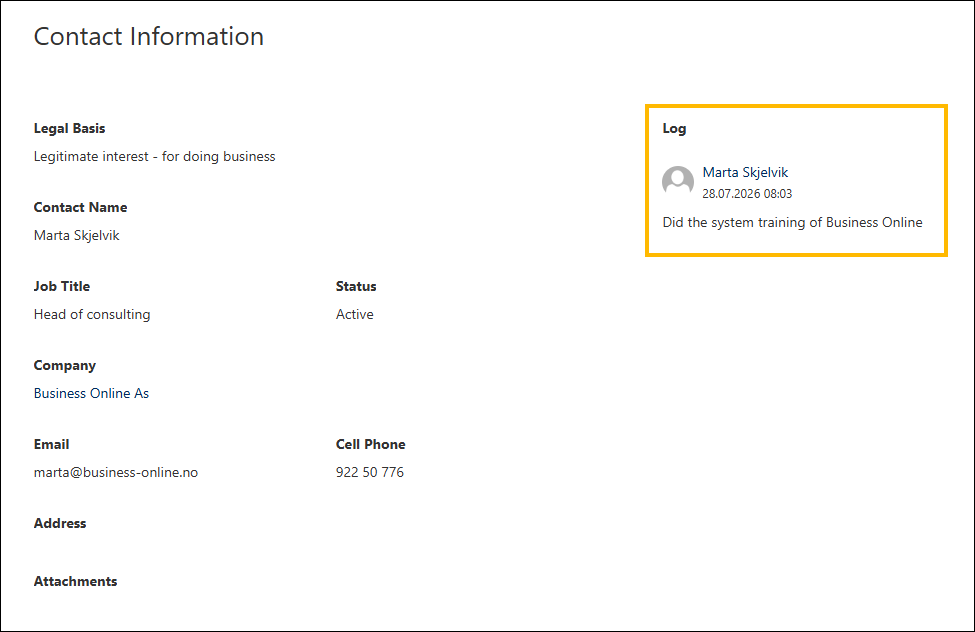Open Marta Skjelvik profile link in Log

click(x=745, y=172)
